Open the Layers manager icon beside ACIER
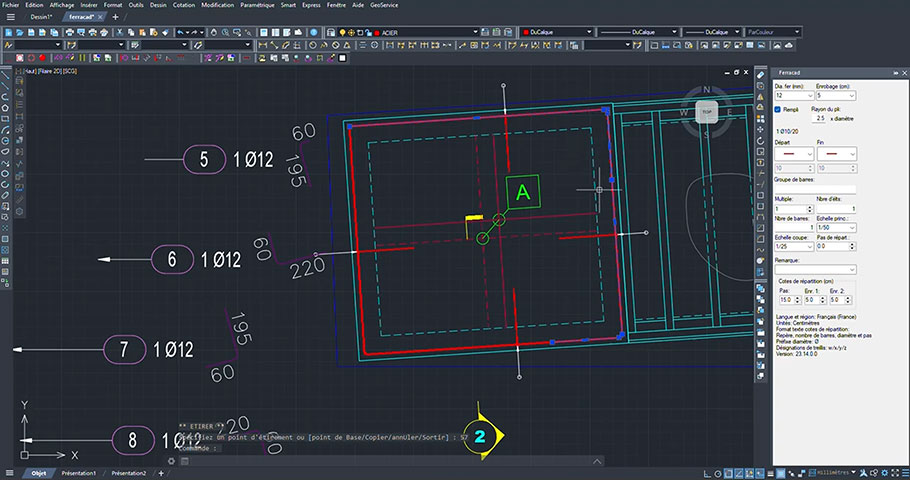Viewport: 910px width, 480px height. 331,33
